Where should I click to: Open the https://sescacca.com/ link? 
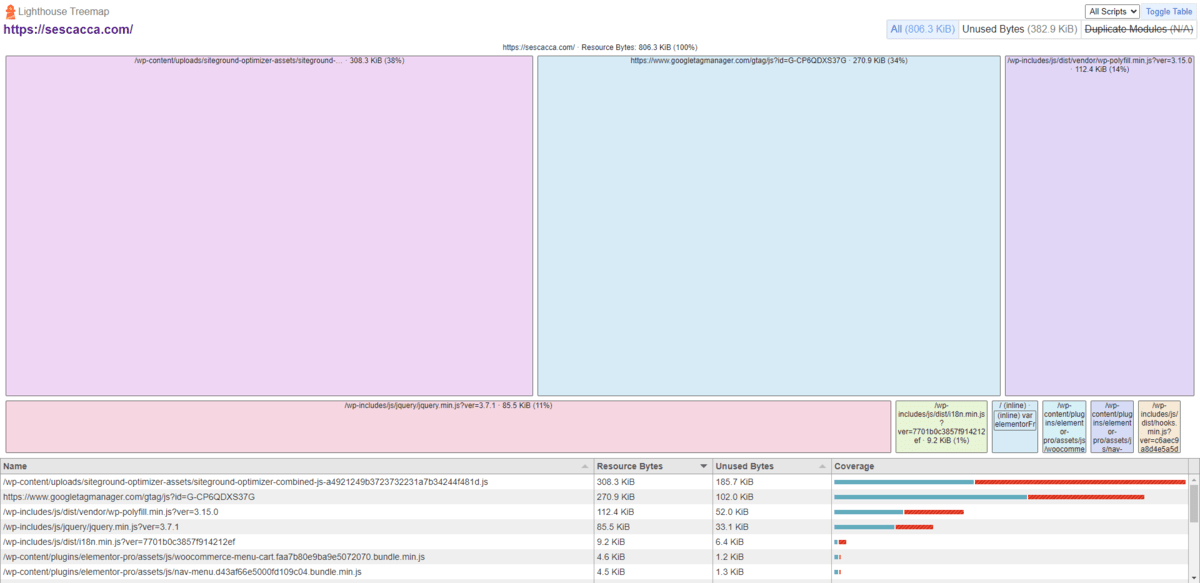68,29
